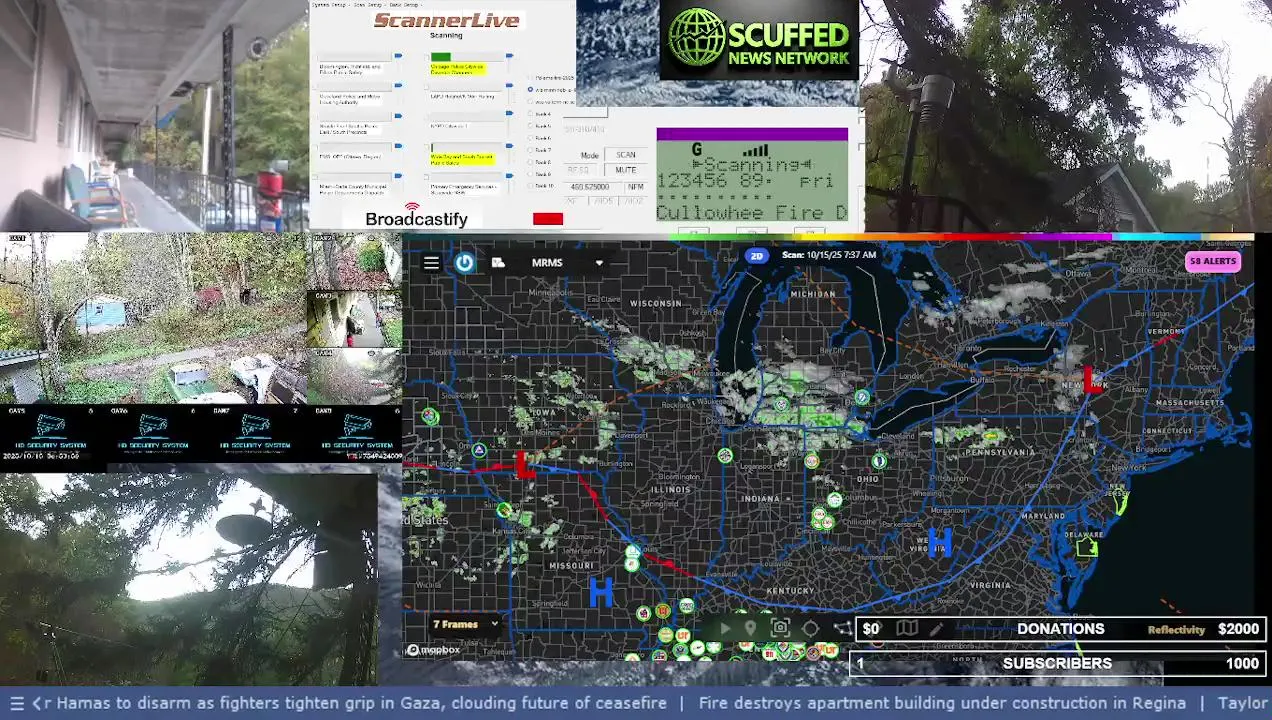Select the Bank 7 radio button
Viewport: 1272px width, 720px height.
(530, 150)
